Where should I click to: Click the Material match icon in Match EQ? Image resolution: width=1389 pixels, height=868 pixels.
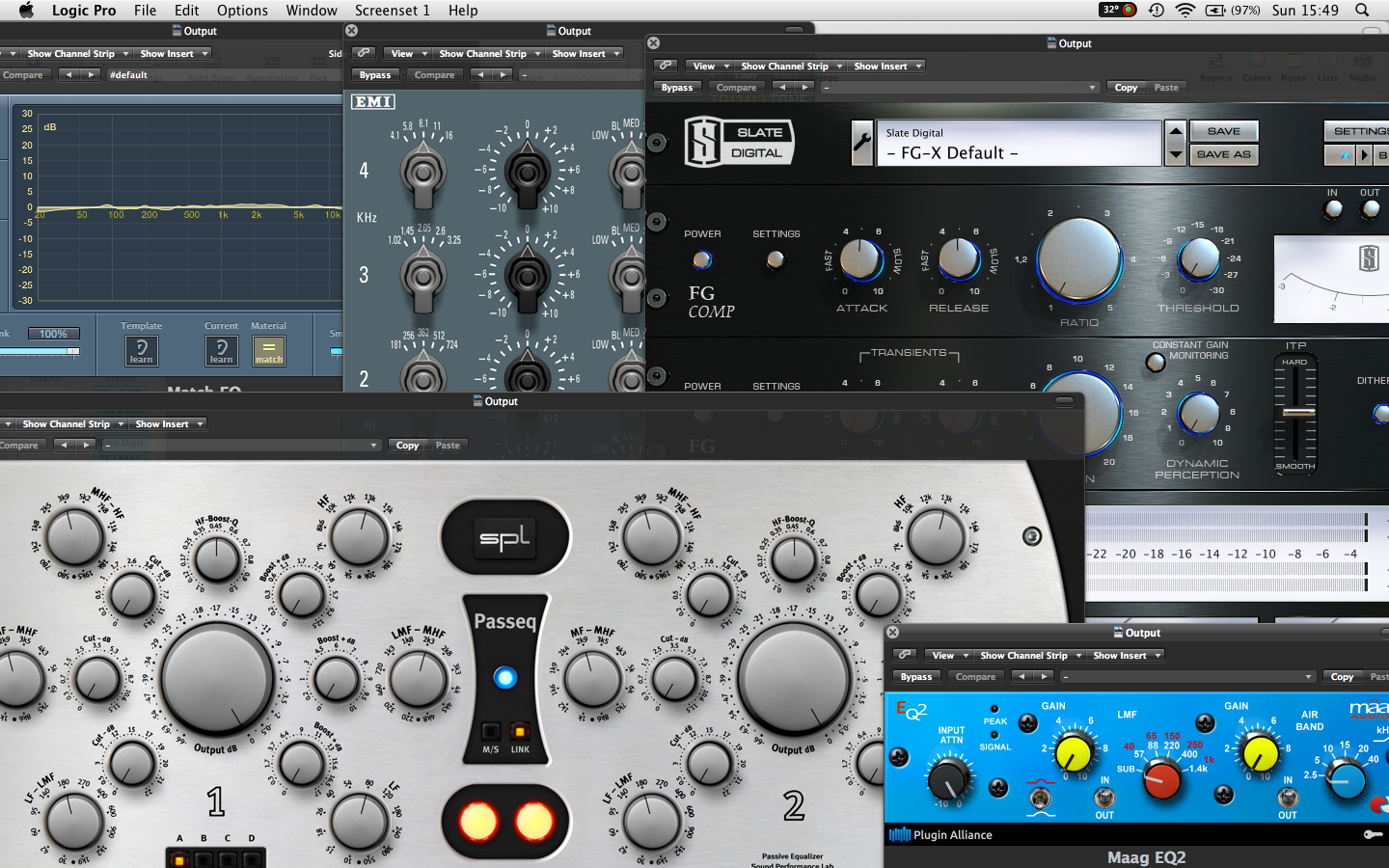pos(269,350)
